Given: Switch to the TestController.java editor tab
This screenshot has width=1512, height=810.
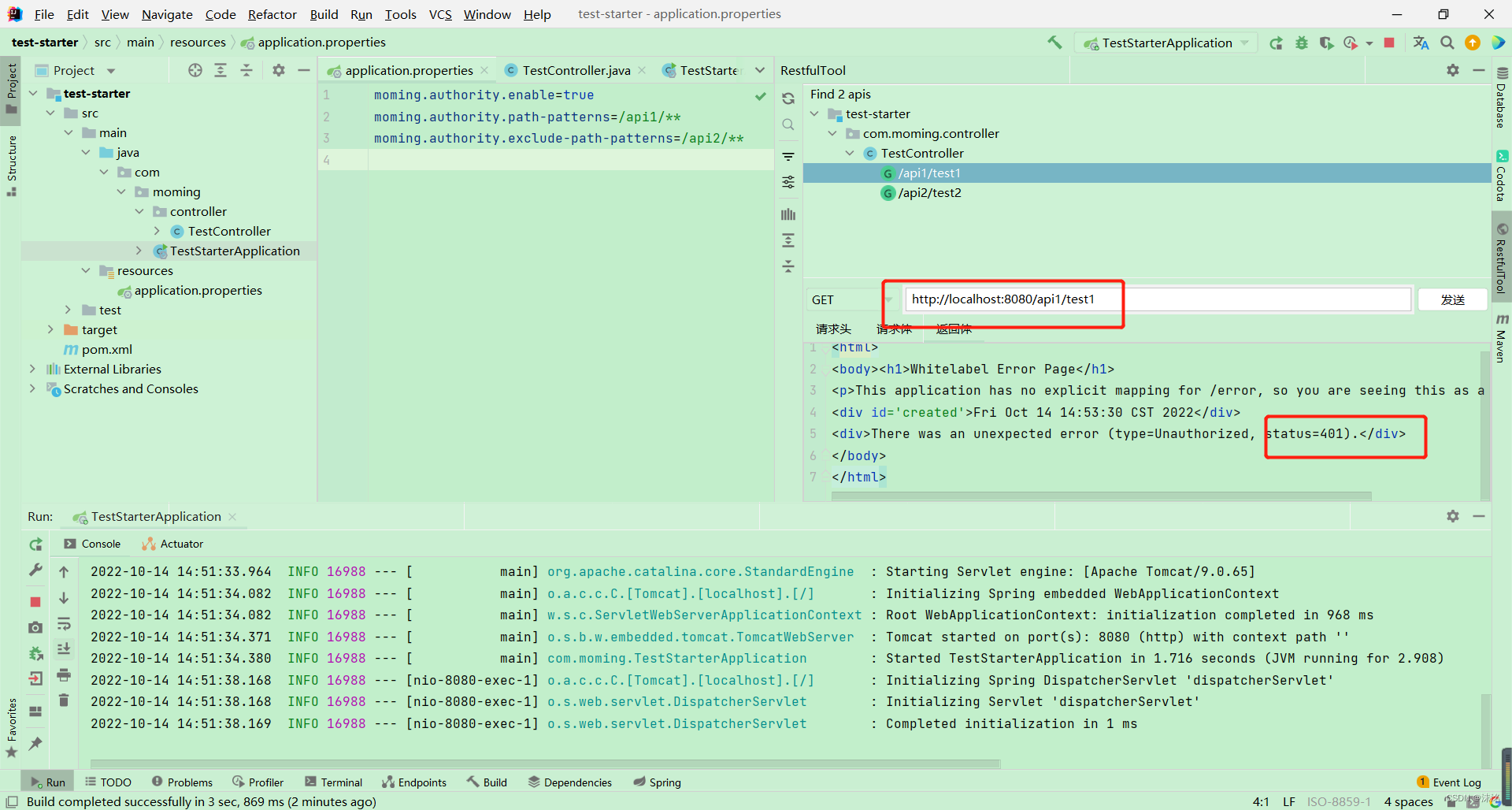Looking at the screenshot, I should [x=575, y=70].
